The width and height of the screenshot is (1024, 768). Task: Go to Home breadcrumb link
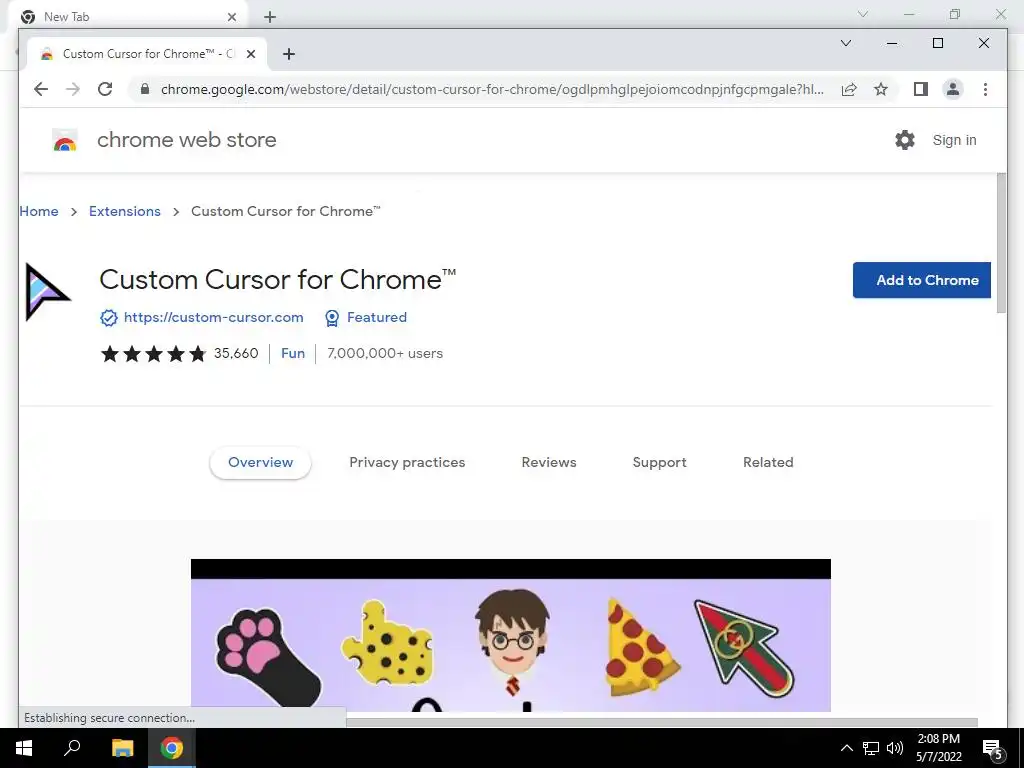tap(39, 211)
